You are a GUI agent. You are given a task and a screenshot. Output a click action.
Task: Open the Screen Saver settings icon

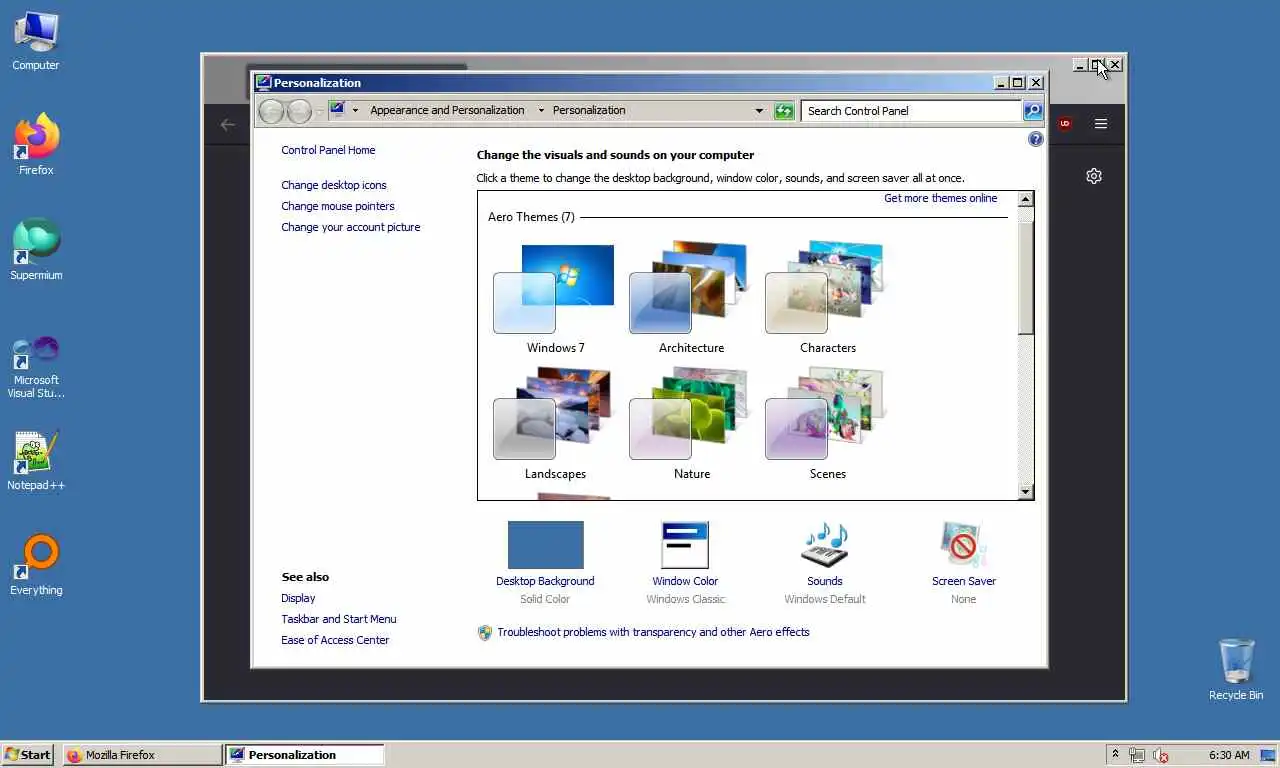click(x=963, y=545)
